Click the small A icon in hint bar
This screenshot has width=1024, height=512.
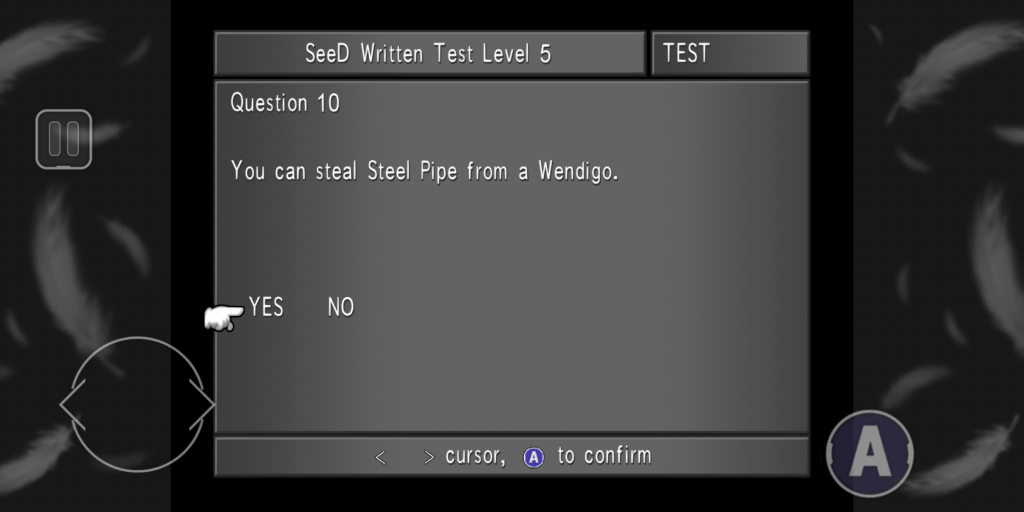point(534,457)
